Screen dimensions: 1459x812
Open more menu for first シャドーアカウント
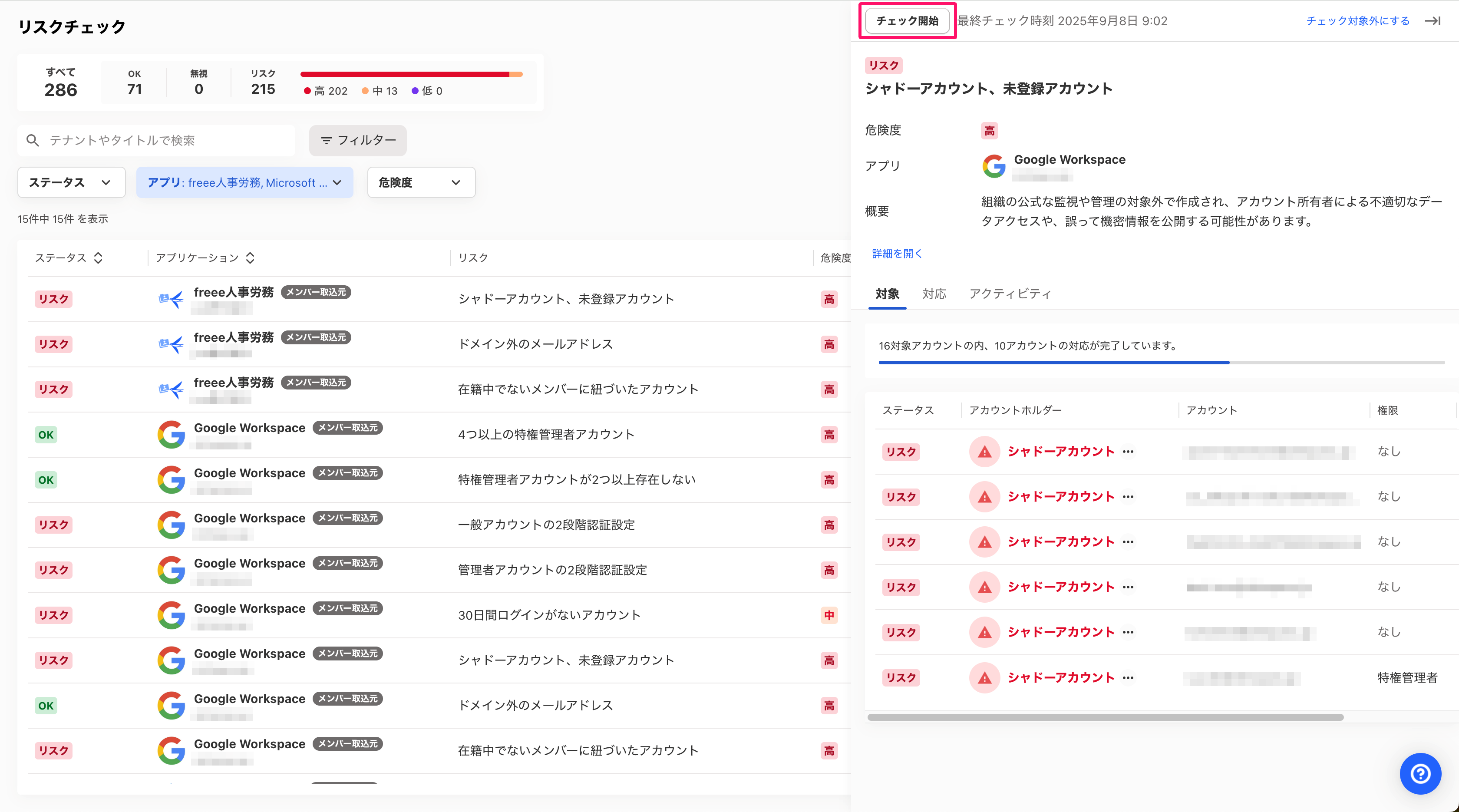1128,452
